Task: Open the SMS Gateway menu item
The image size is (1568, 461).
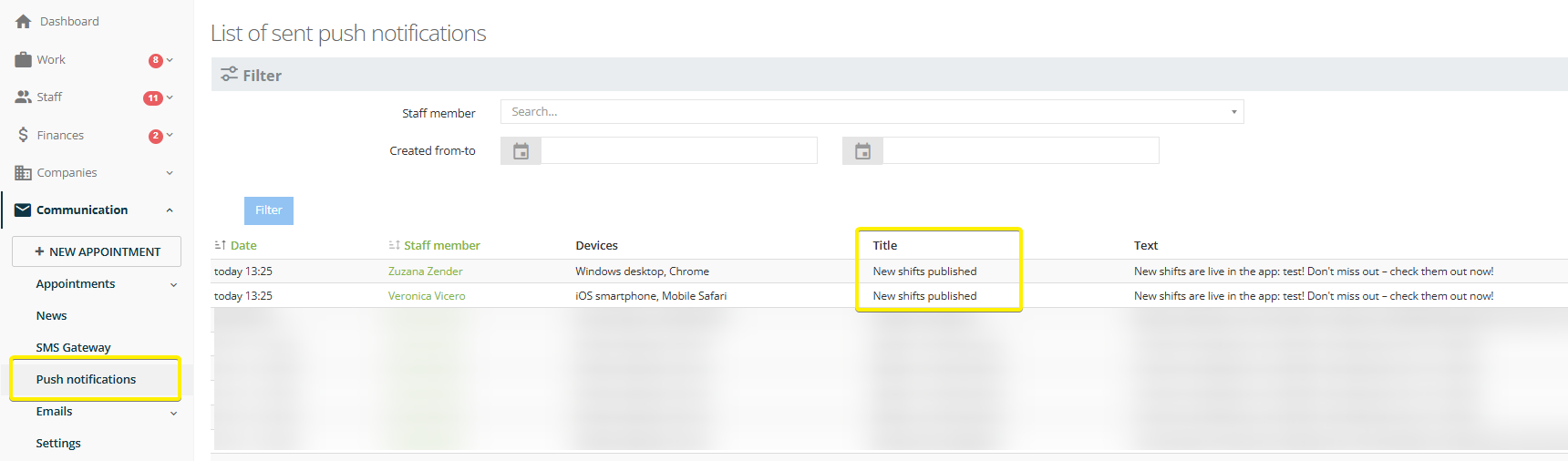Action: (x=73, y=348)
